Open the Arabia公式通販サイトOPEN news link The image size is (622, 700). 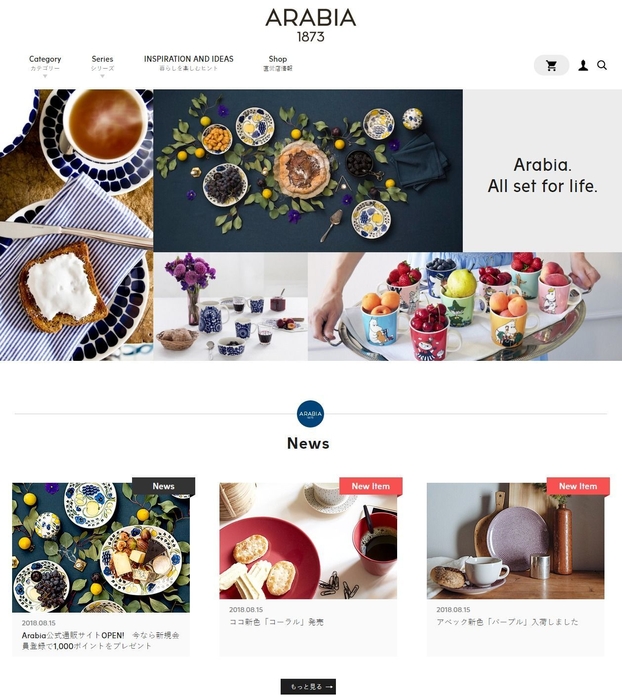coord(100,640)
